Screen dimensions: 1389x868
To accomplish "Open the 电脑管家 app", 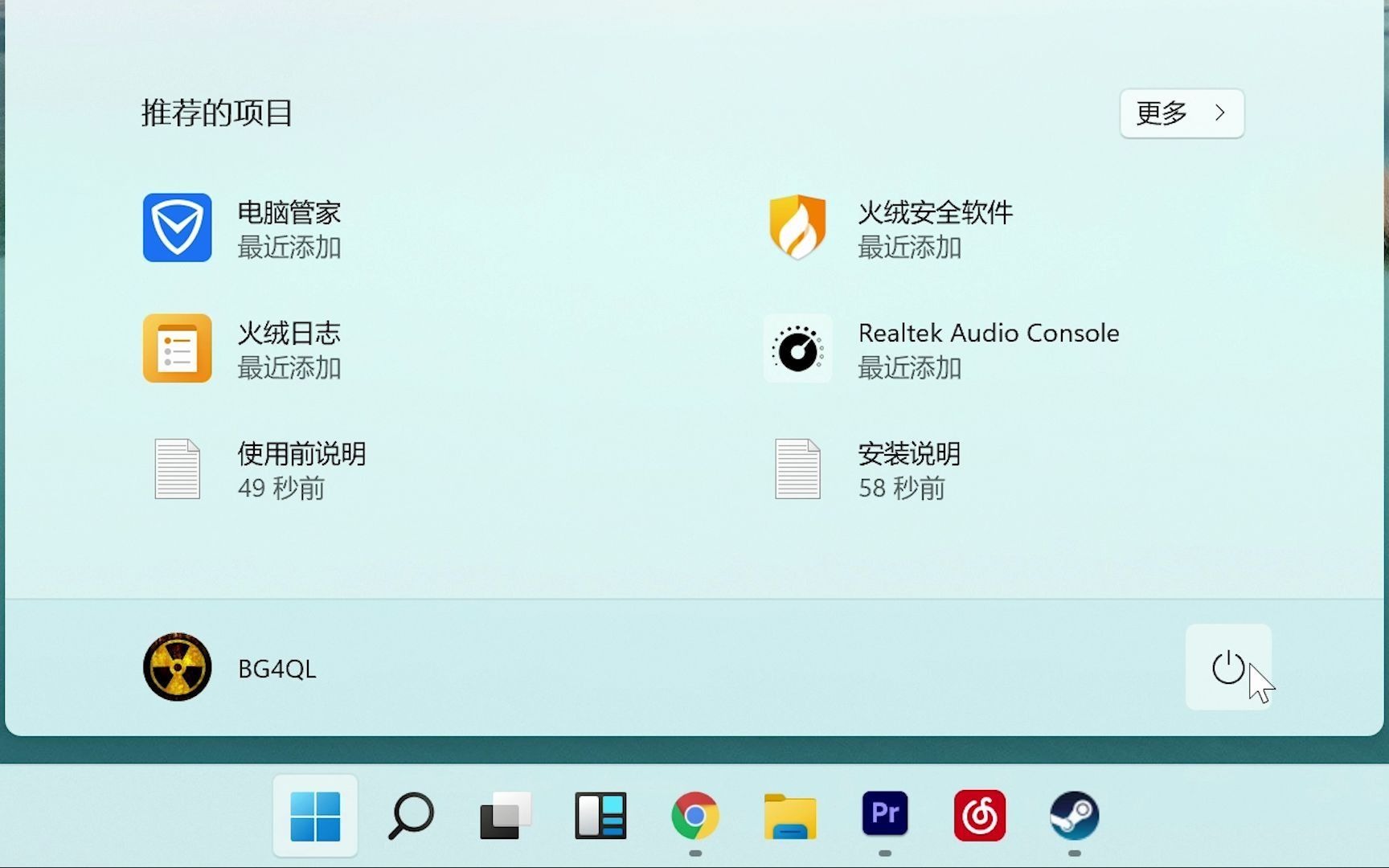I will coord(289,229).
